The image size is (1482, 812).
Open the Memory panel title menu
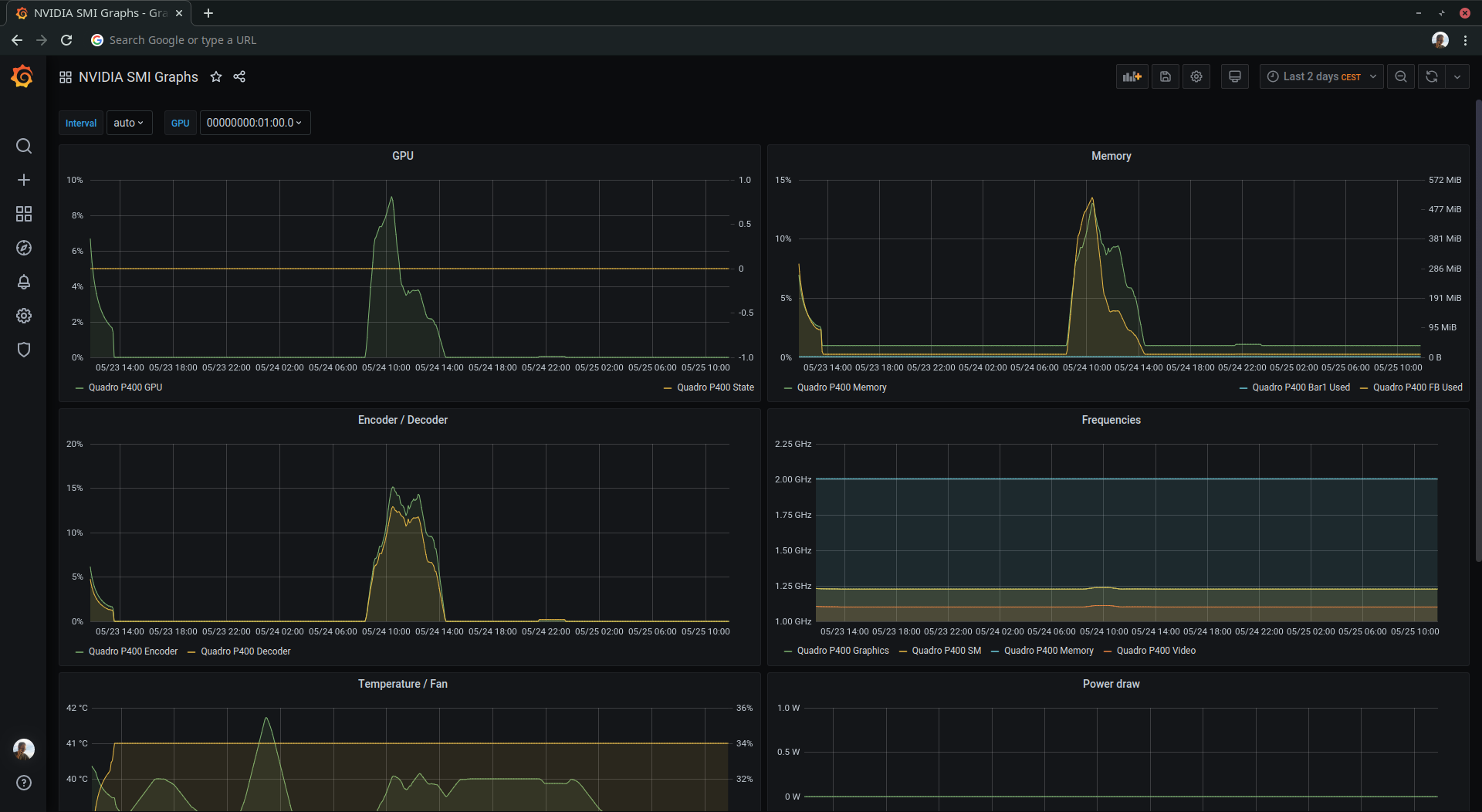click(1111, 156)
